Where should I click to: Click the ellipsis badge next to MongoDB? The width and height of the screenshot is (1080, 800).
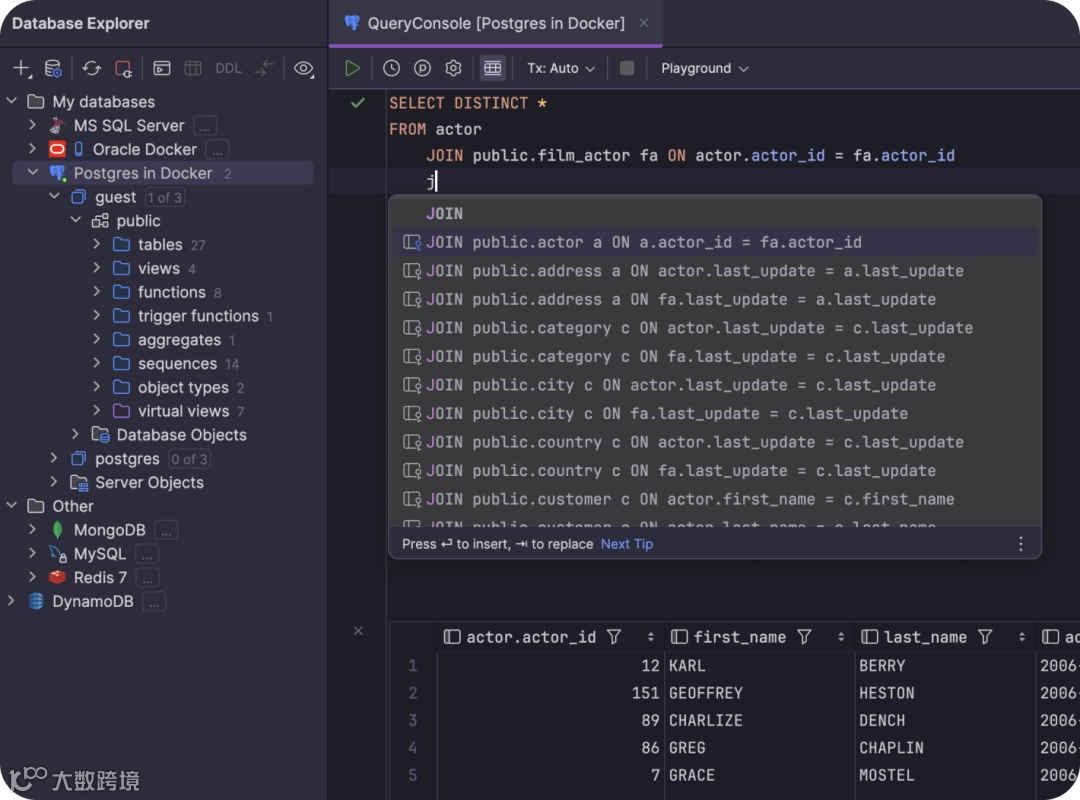coord(166,531)
